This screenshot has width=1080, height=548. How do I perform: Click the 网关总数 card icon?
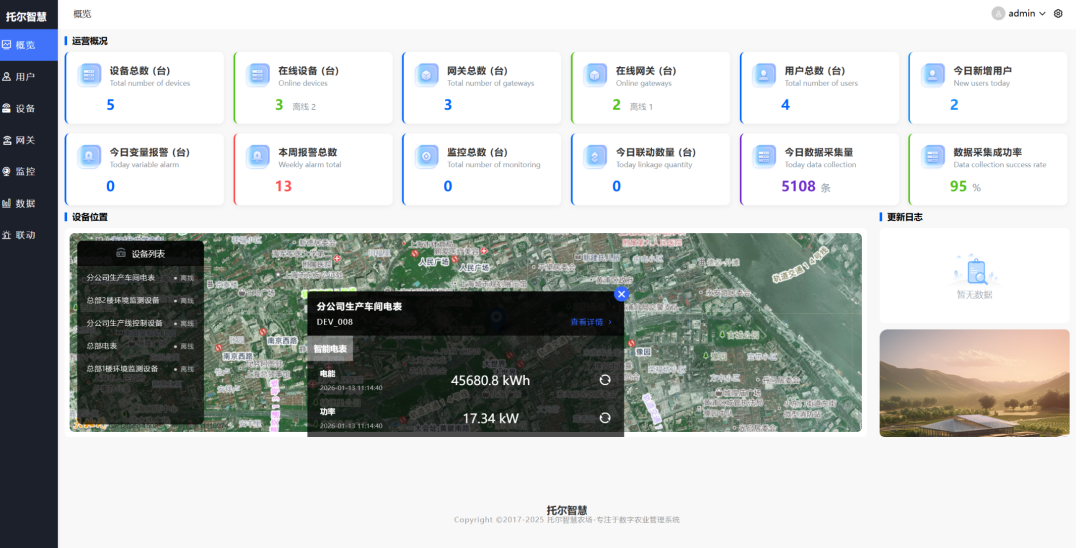pyautogui.click(x=426, y=74)
